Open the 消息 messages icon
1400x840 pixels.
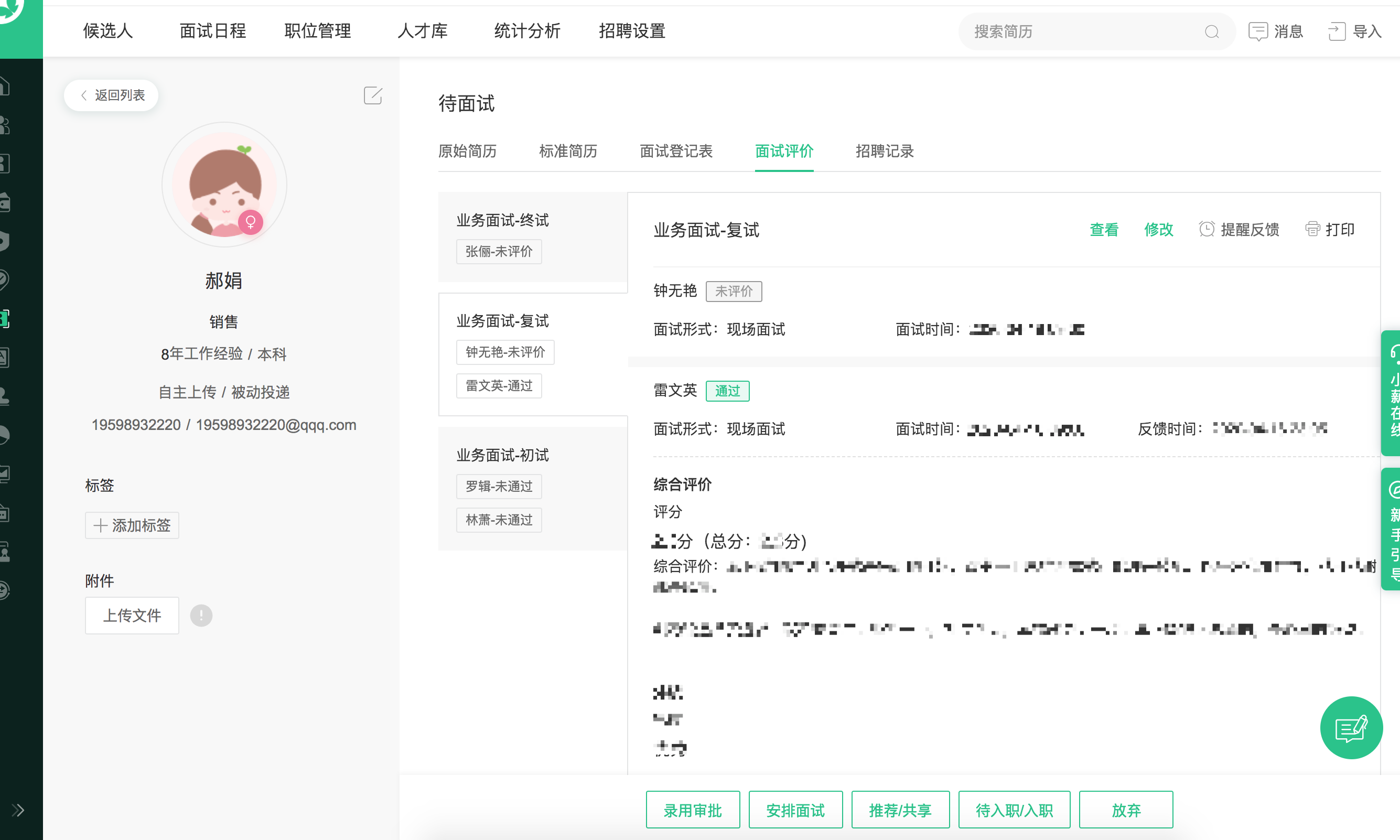tap(1257, 31)
